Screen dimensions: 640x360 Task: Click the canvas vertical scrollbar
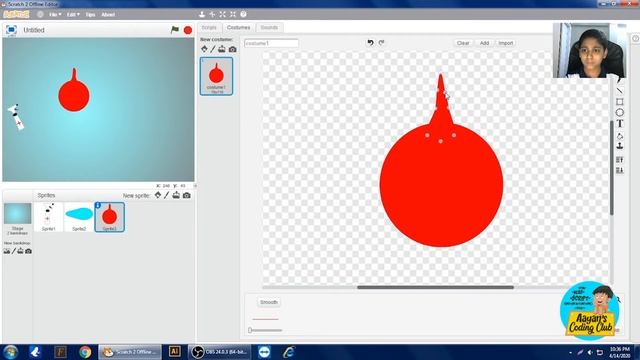point(611,167)
